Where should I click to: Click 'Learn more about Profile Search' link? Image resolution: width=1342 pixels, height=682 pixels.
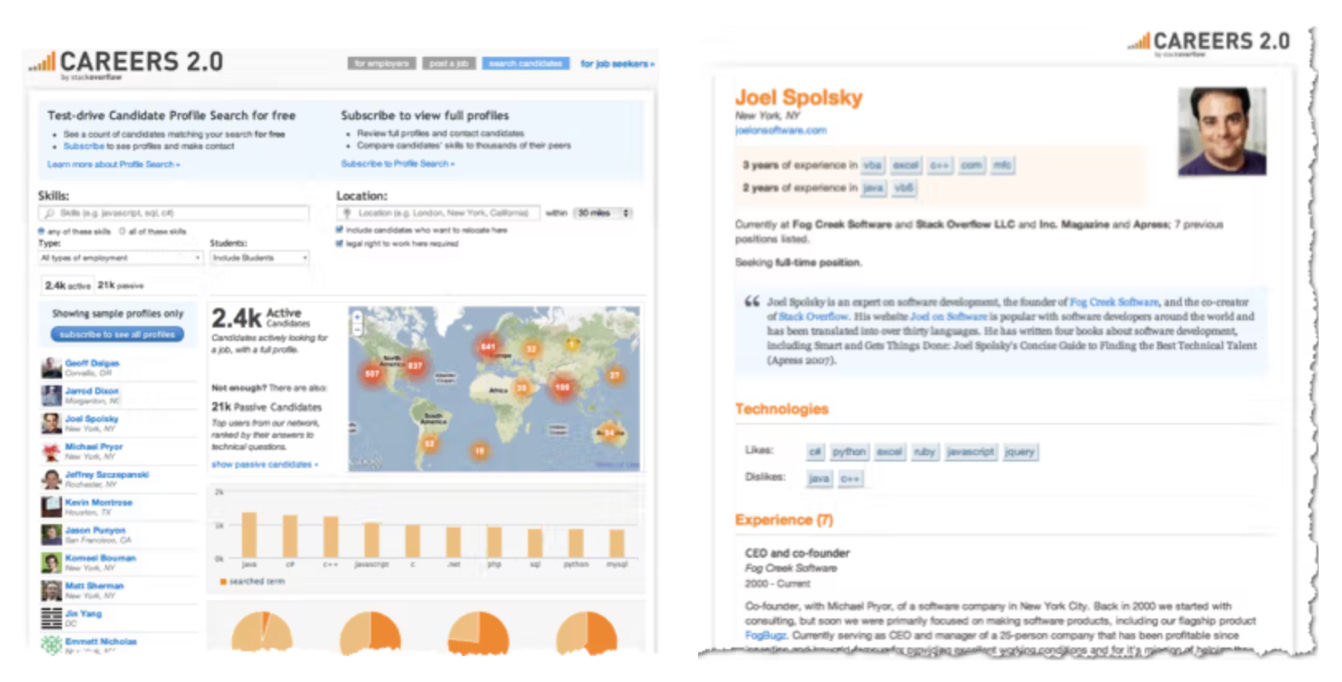pos(114,164)
